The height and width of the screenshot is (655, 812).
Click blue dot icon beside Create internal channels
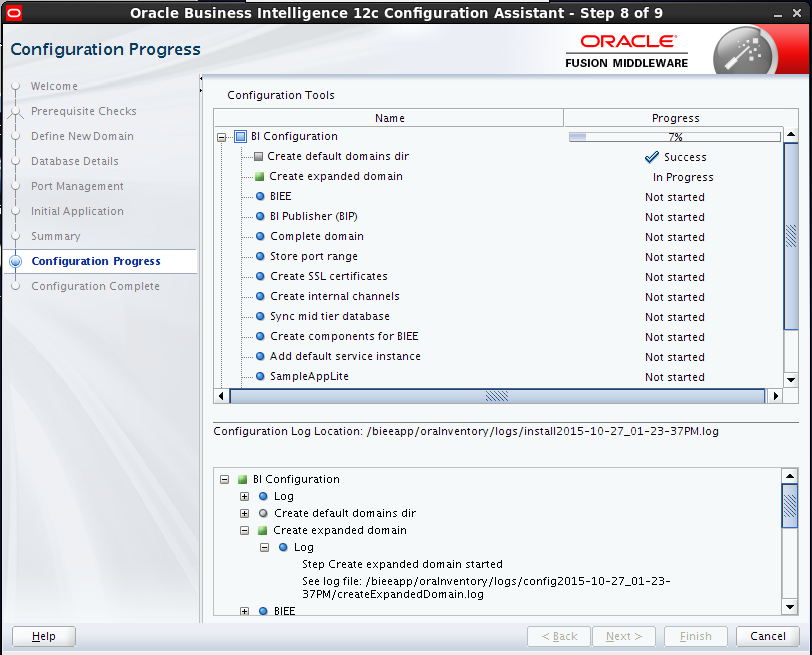click(x=260, y=296)
